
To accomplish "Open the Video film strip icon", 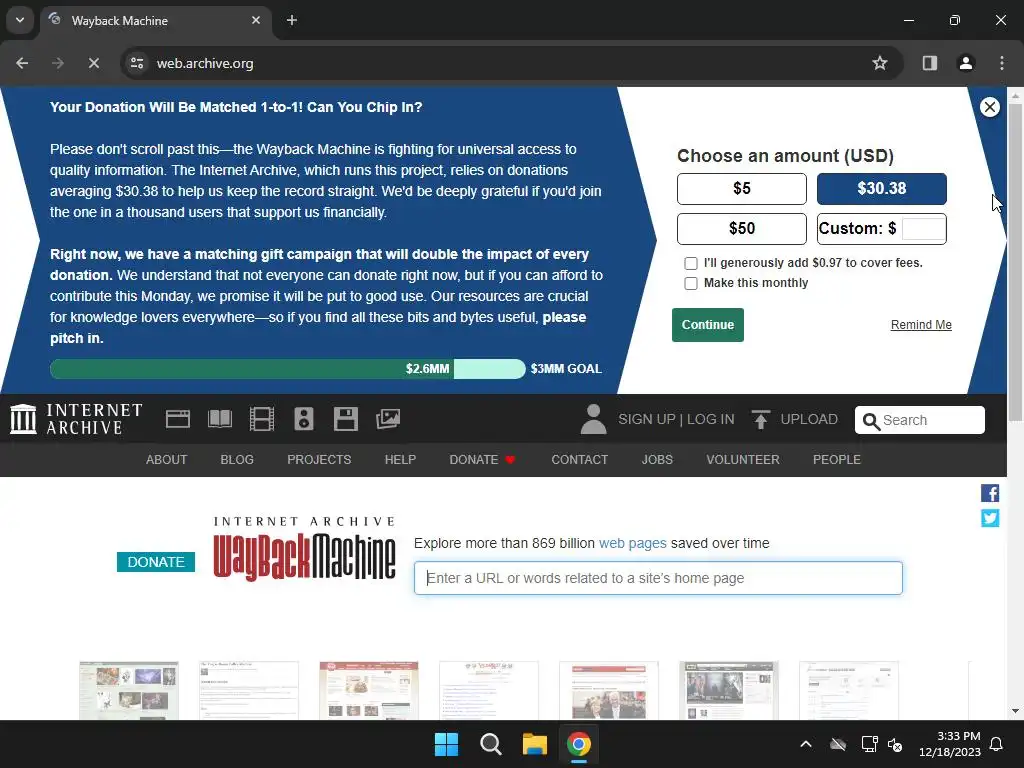I will tap(262, 419).
